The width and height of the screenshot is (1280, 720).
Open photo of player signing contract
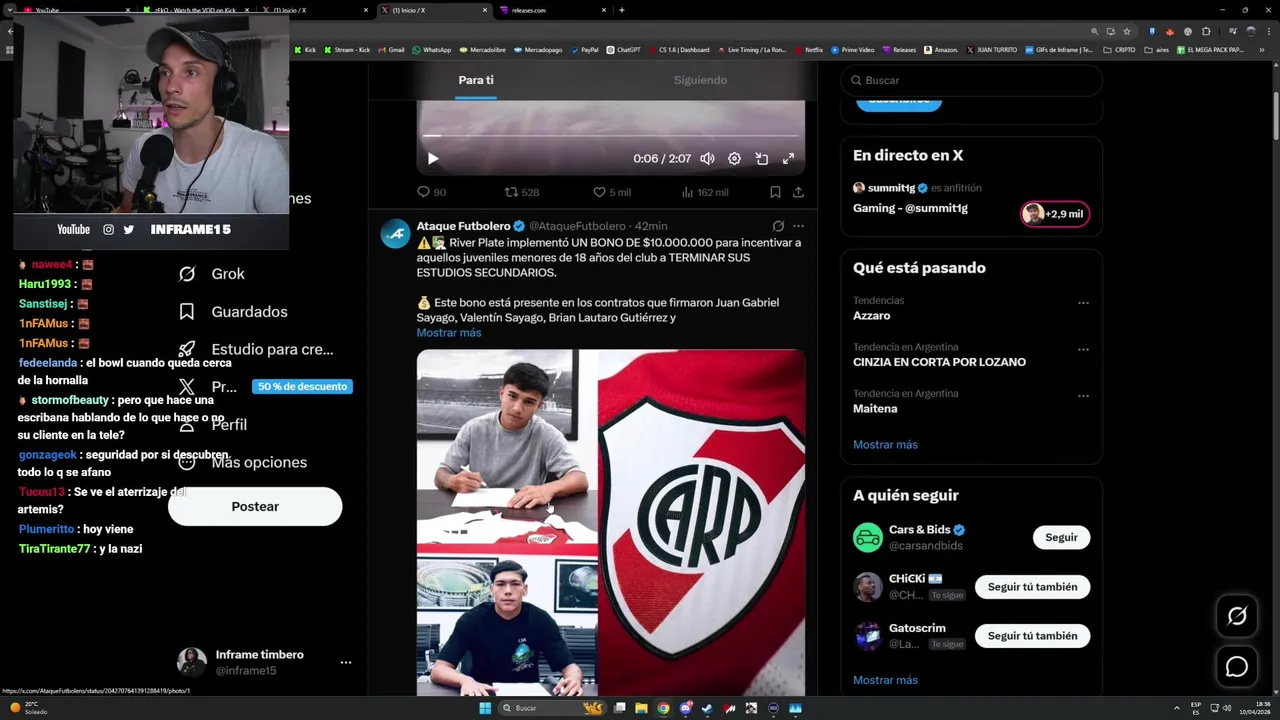(x=507, y=446)
